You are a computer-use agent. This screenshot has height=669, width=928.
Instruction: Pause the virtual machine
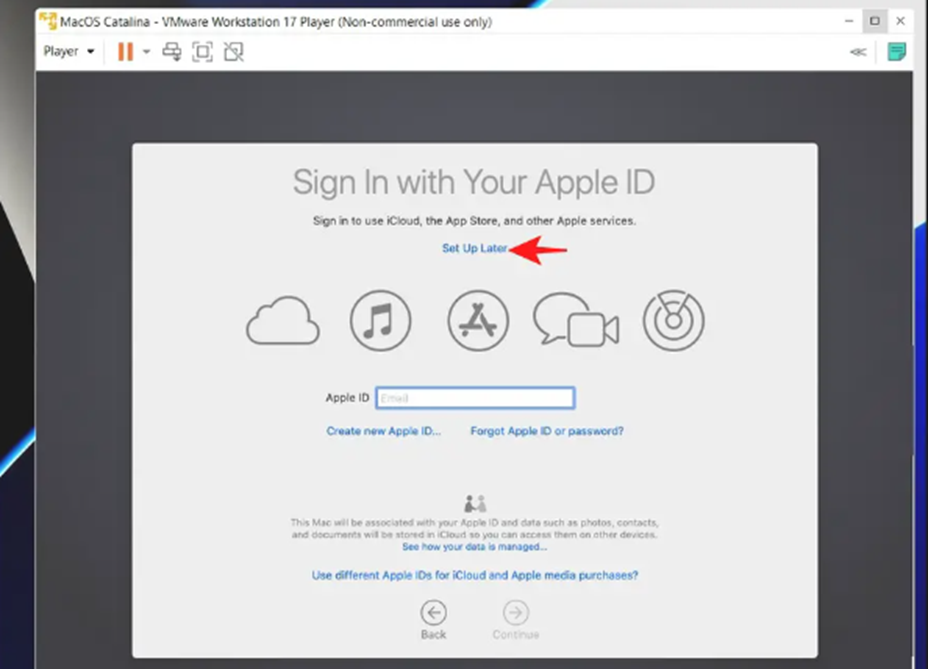125,52
